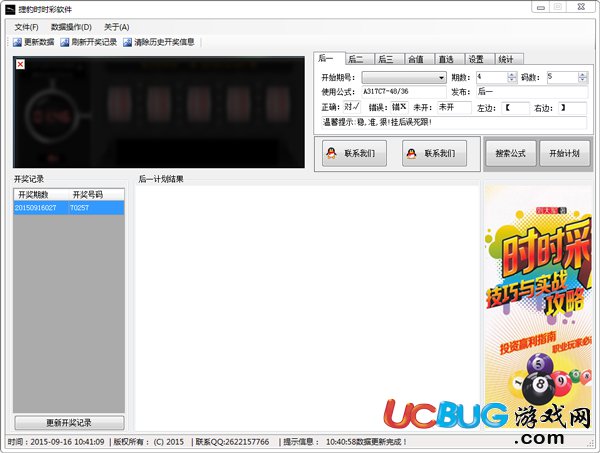Switch to the 直选 tab
Viewport: 600px width, 453px height.
pyautogui.click(x=450, y=59)
